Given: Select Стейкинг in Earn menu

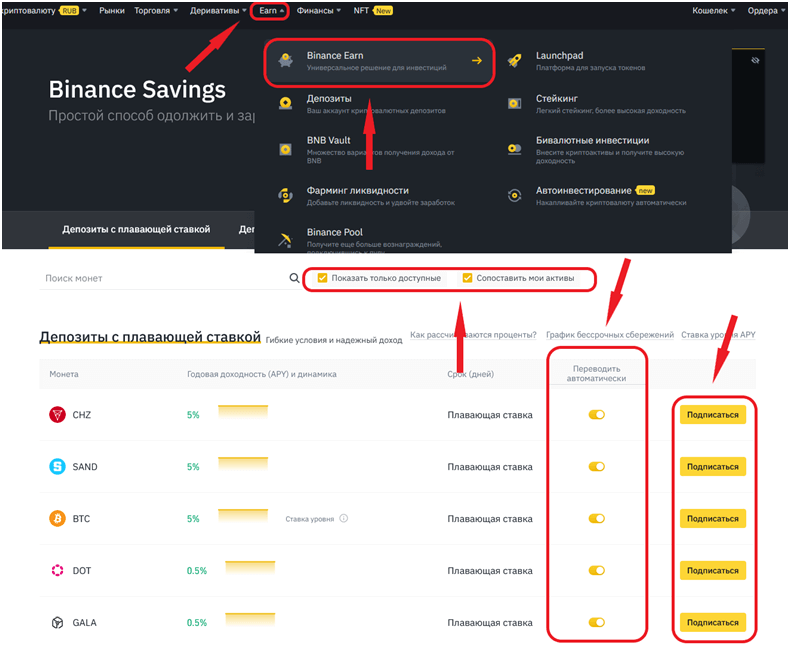Looking at the screenshot, I should click(x=557, y=98).
